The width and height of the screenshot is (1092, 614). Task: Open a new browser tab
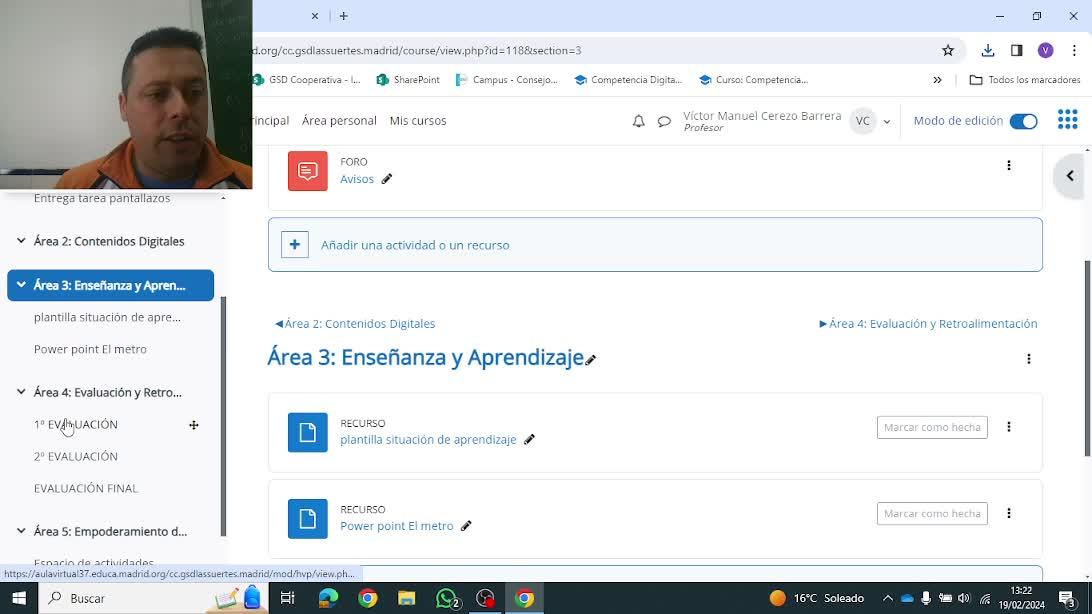[x=343, y=16]
